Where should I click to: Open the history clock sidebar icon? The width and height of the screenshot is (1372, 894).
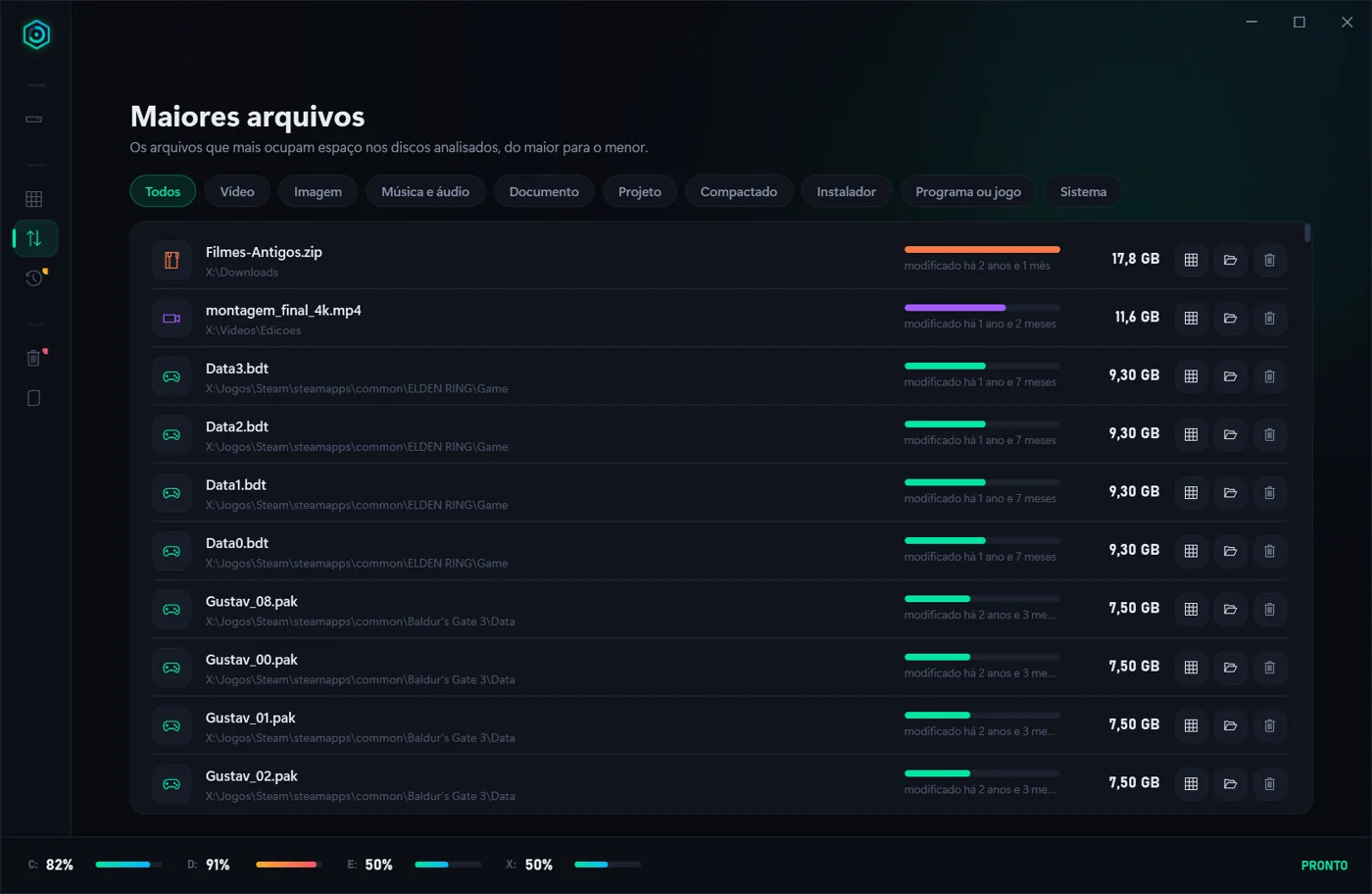coord(34,278)
